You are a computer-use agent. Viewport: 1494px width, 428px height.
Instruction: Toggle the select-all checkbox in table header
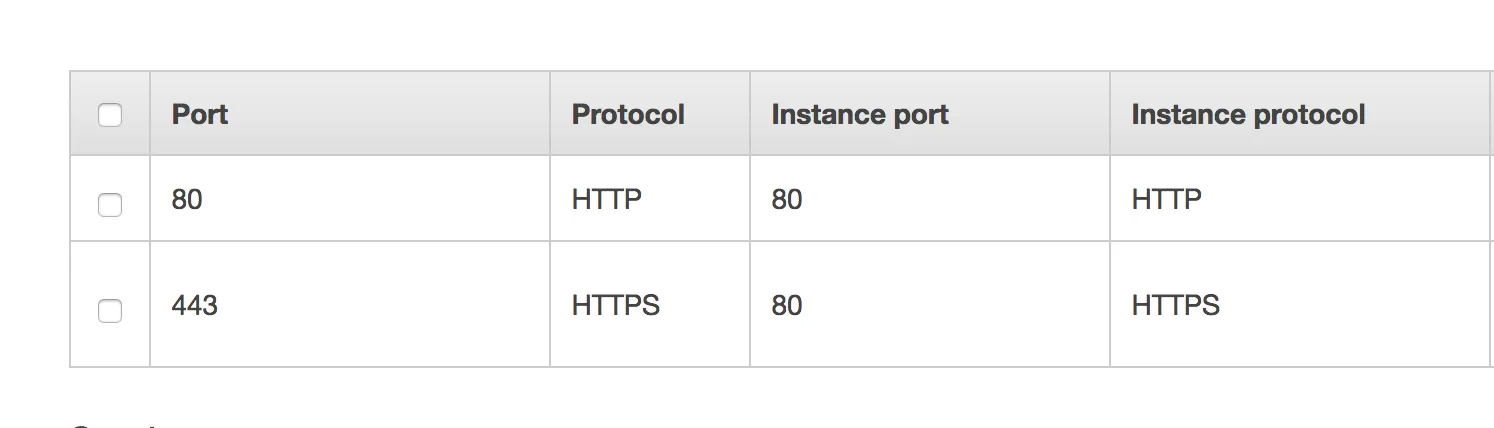tap(110, 115)
